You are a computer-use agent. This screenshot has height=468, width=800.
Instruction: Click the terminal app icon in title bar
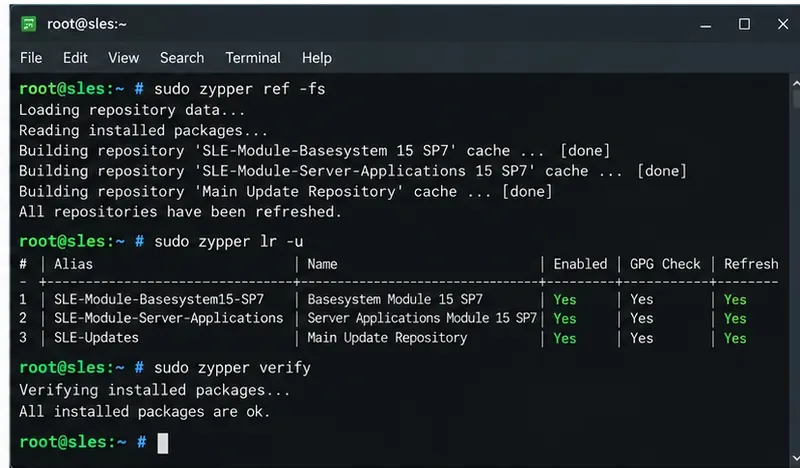point(29,23)
